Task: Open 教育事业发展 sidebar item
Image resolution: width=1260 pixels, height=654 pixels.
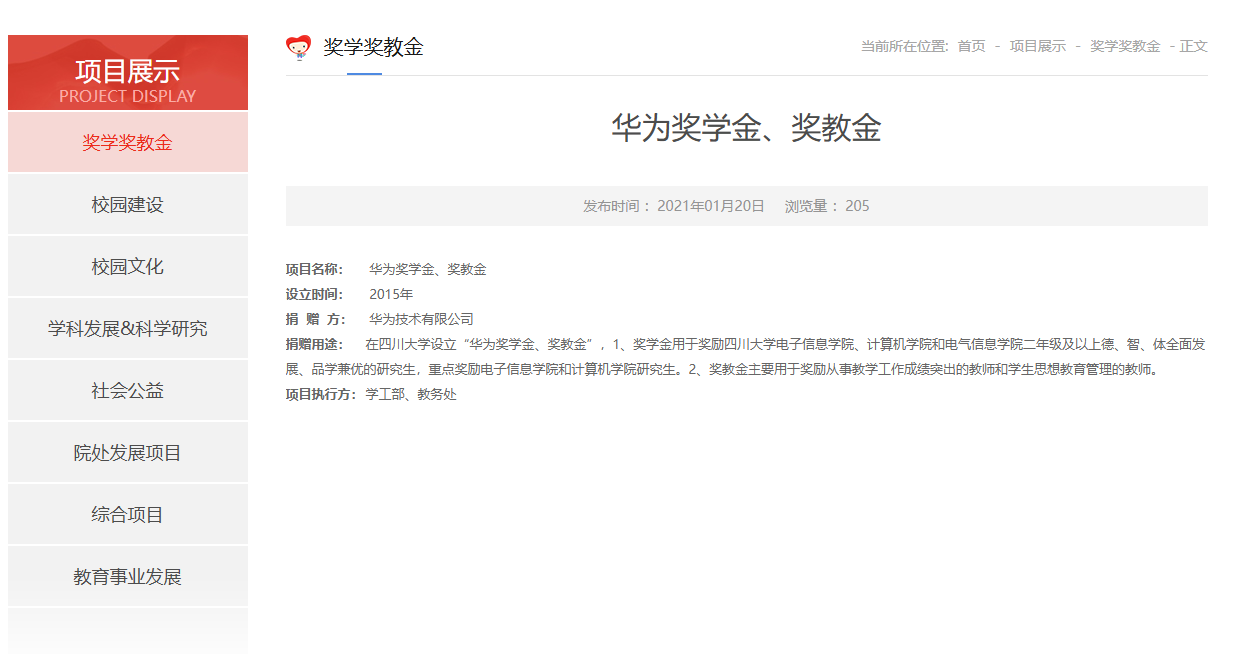Action: tap(128, 576)
